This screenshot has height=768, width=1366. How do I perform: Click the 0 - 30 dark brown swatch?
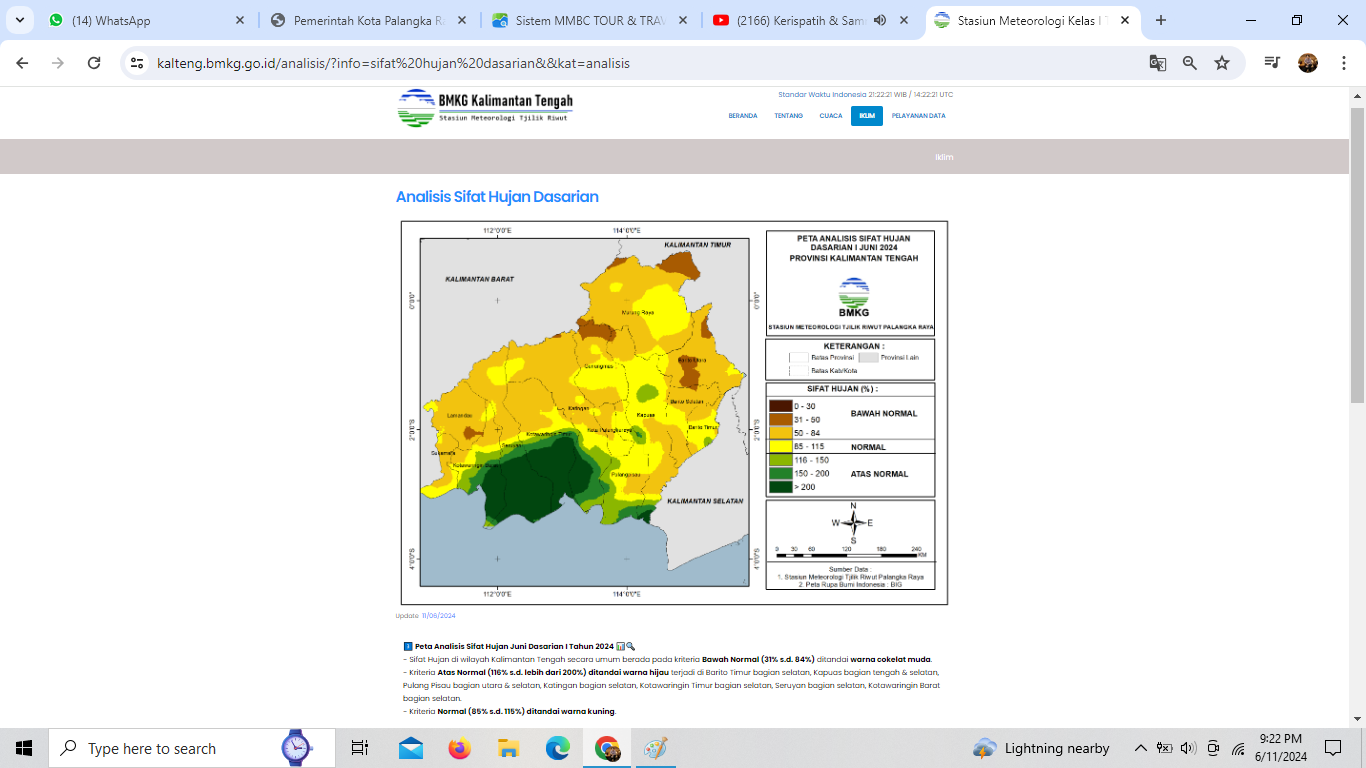click(781, 406)
